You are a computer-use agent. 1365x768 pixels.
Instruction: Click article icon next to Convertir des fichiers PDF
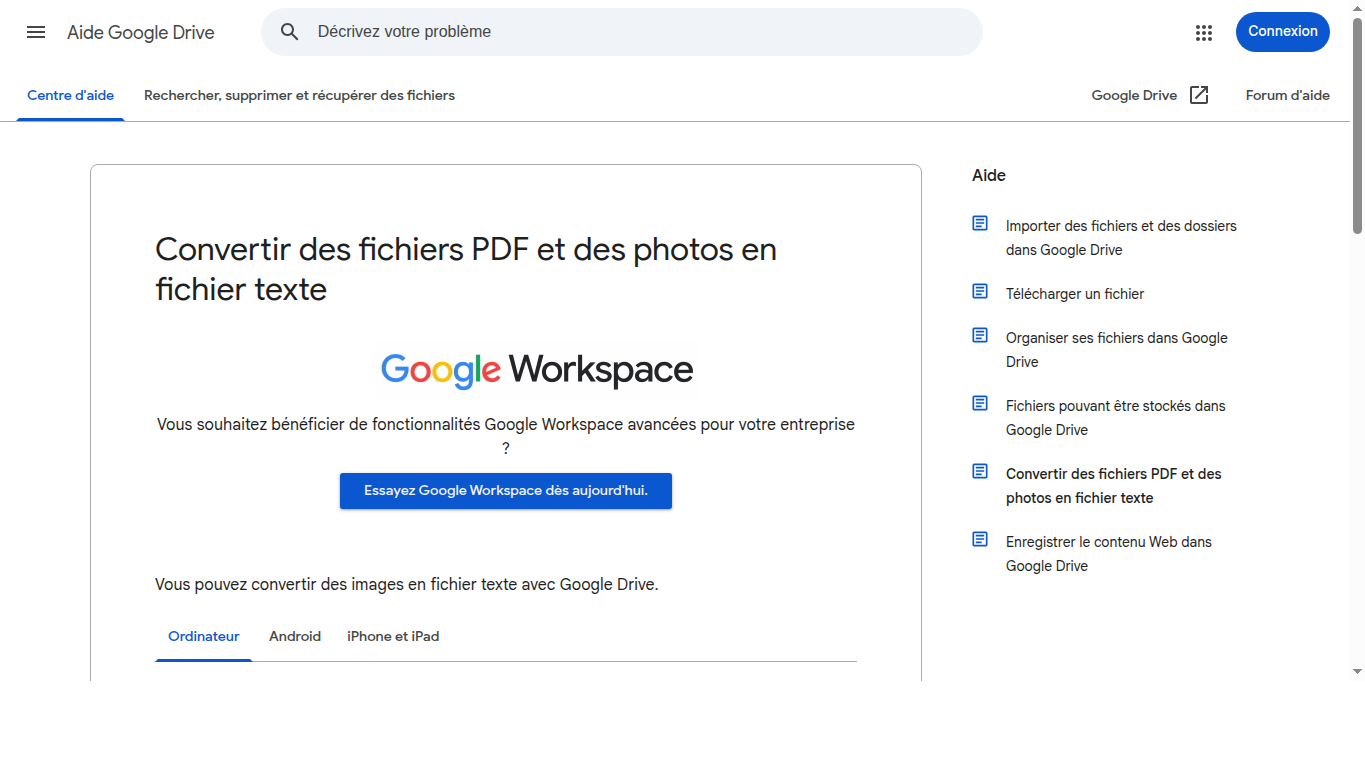tap(980, 471)
